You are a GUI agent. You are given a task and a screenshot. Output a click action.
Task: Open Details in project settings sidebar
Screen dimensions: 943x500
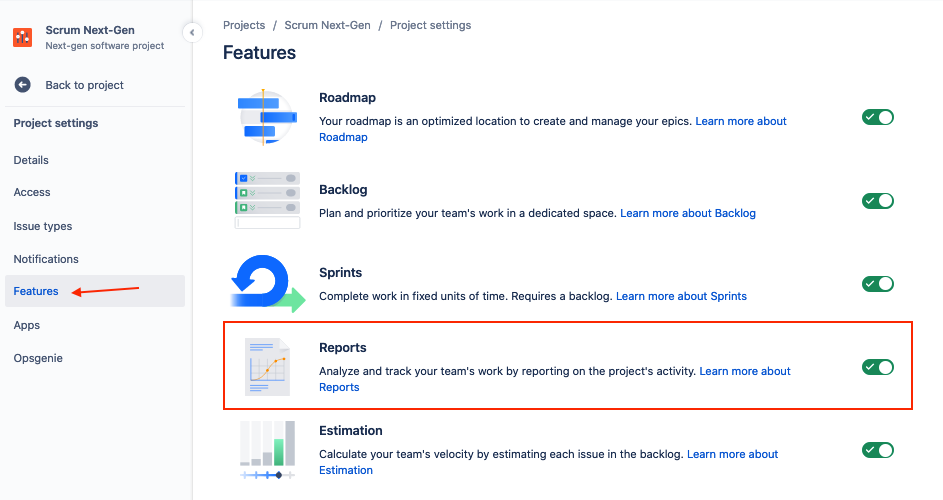coord(31,160)
